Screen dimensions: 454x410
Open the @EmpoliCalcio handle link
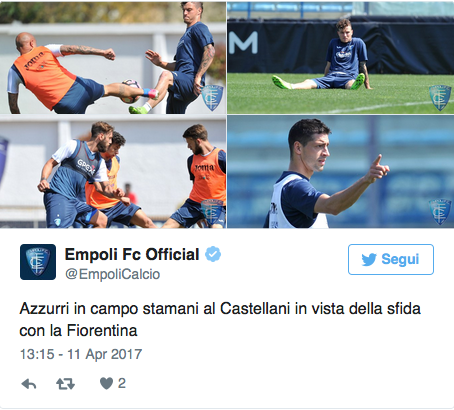(113, 274)
